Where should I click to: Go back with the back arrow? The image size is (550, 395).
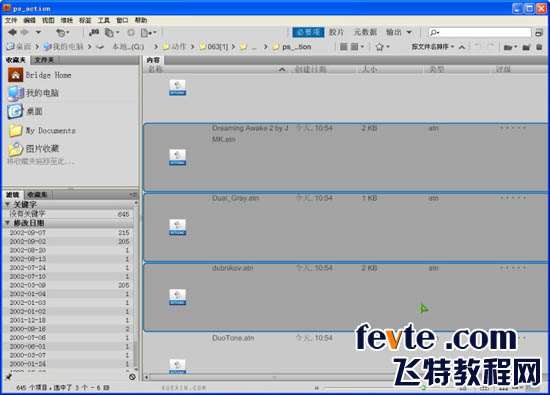13,32
